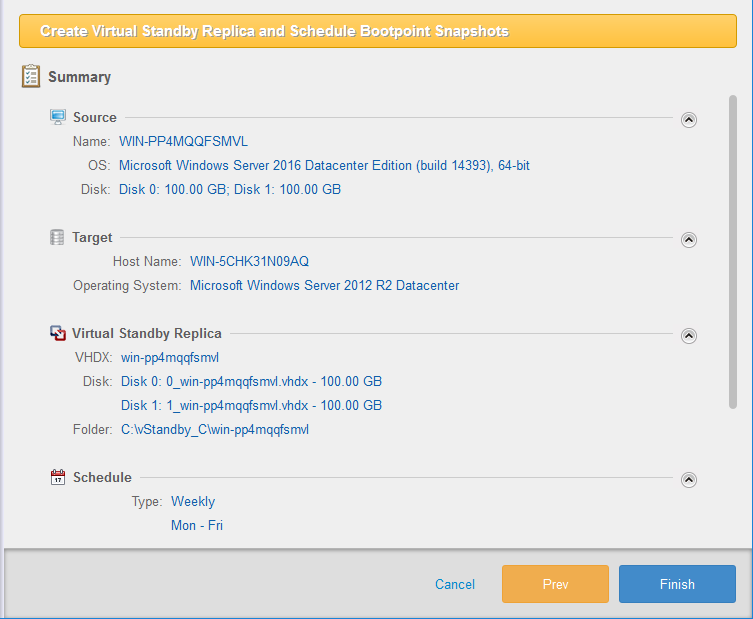Image resolution: width=753 pixels, height=619 pixels.
Task: Click the folder path C:\vStandby_C\win-pp4mqqfsmvl
Action: (215, 429)
